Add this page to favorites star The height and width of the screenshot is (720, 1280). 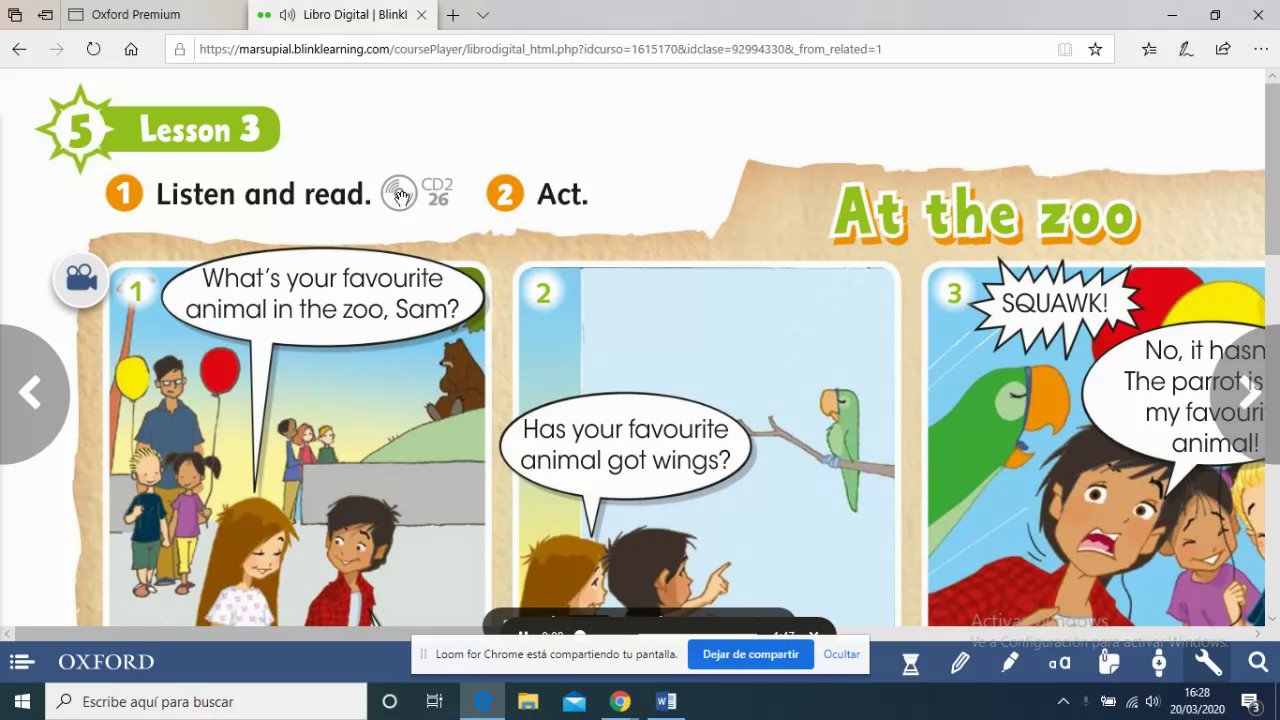pyautogui.click(x=1095, y=49)
